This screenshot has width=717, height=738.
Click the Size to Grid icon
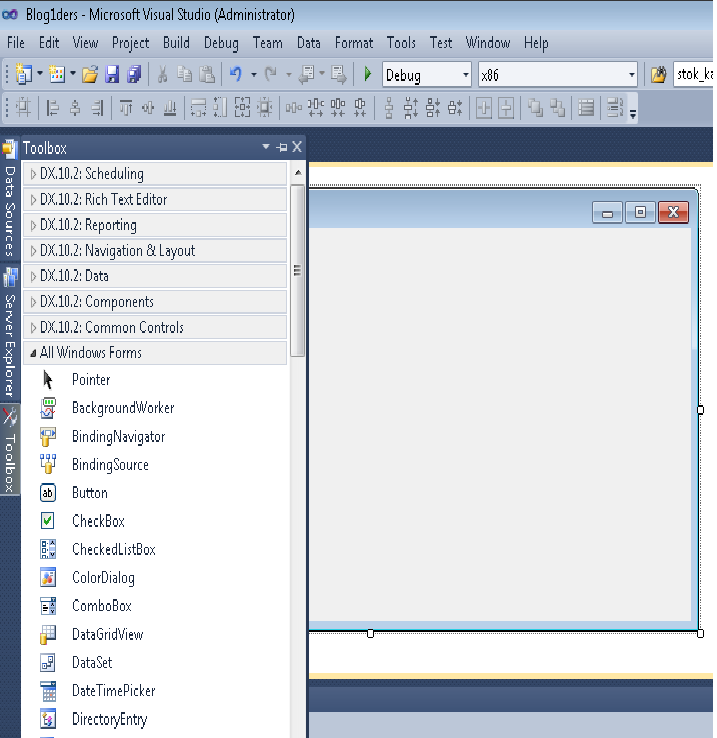pyautogui.click(x=265, y=108)
